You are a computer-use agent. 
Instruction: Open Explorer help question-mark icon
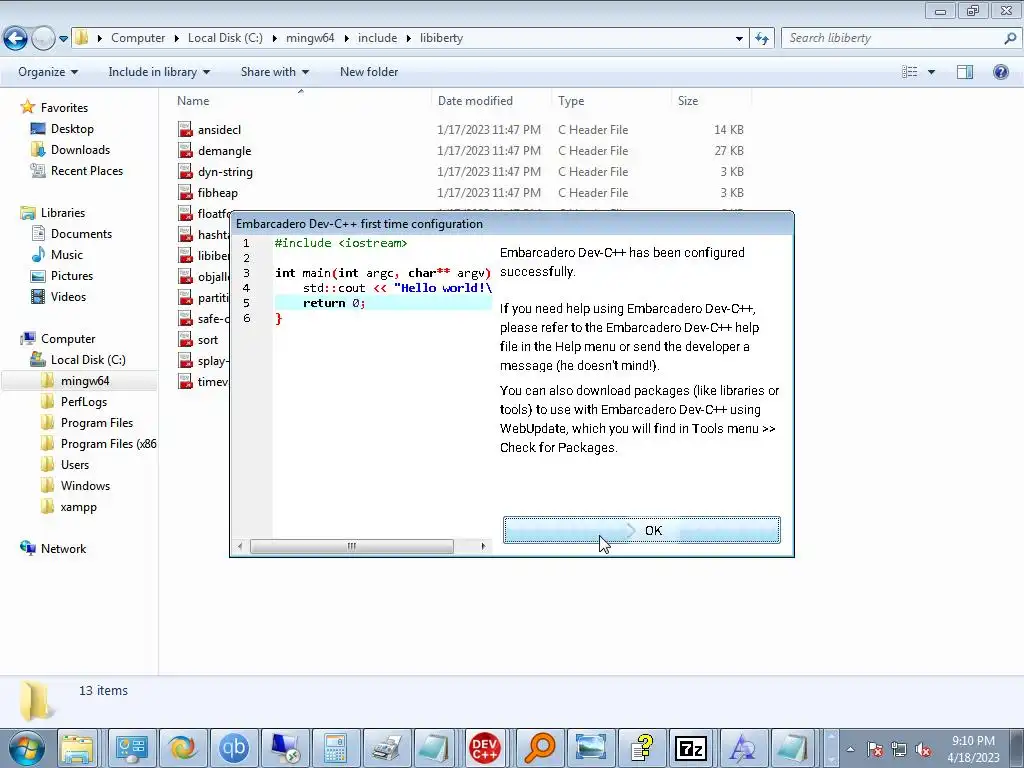[1000, 72]
